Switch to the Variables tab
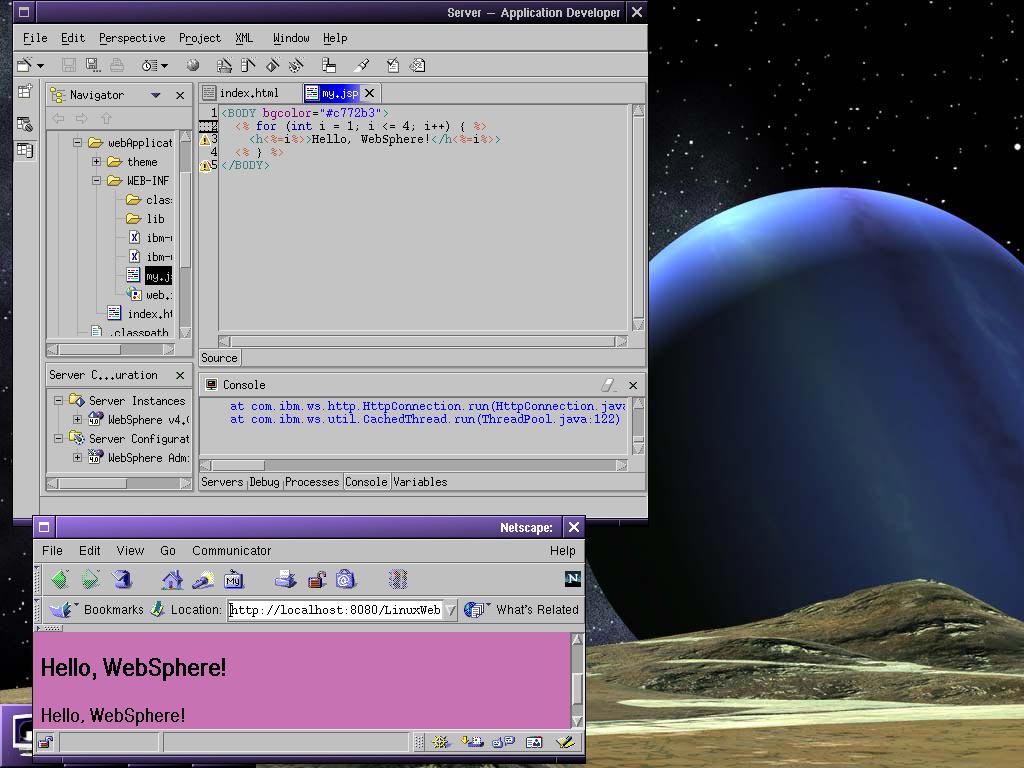This screenshot has height=768, width=1024. tap(420, 482)
